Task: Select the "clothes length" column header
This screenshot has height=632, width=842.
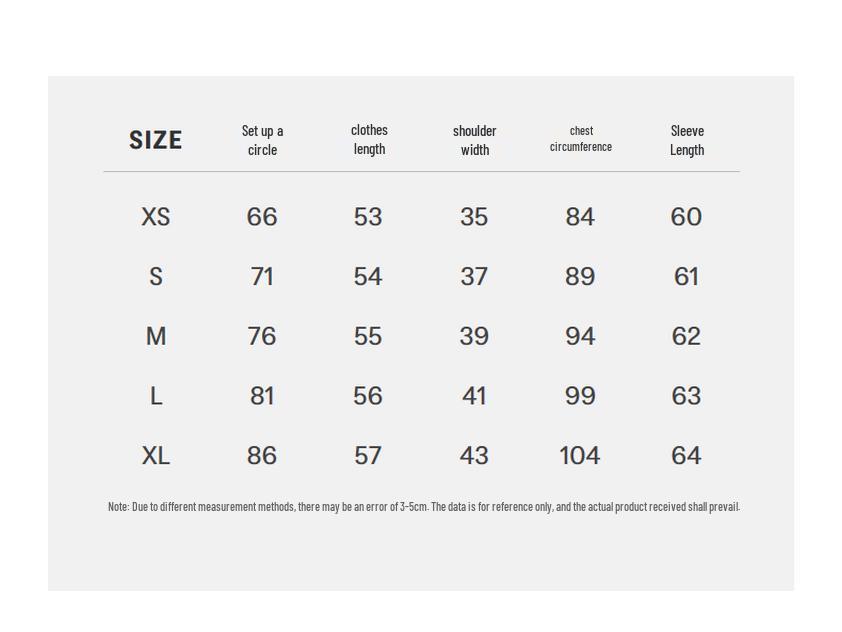Action: pos(369,139)
